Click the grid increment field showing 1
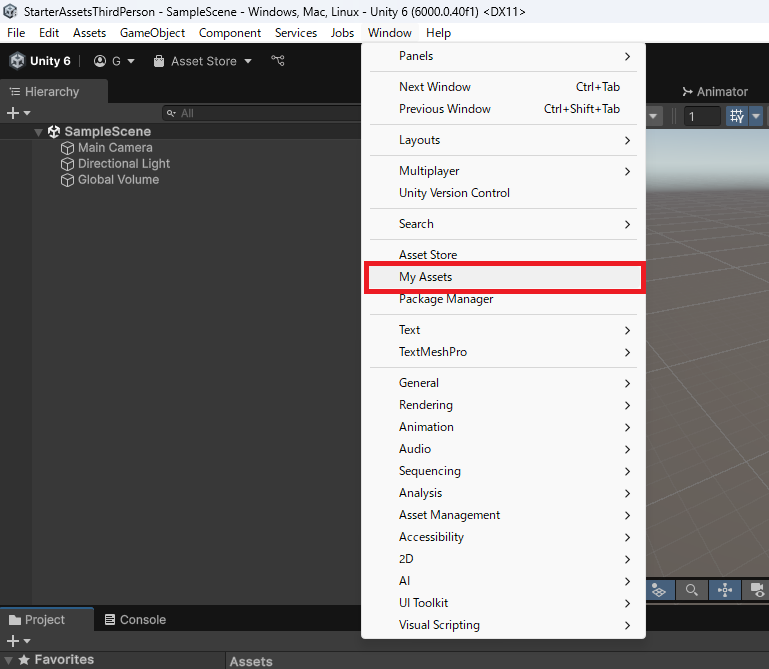Screen dimensions: 769x669 (x=702, y=116)
